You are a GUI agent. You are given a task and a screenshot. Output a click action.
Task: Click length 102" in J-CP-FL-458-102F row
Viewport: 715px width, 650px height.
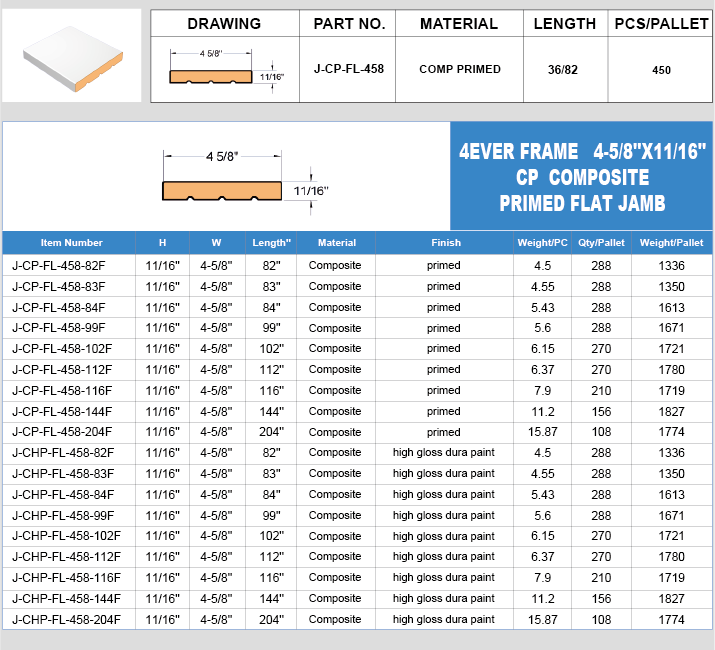point(271,349)
